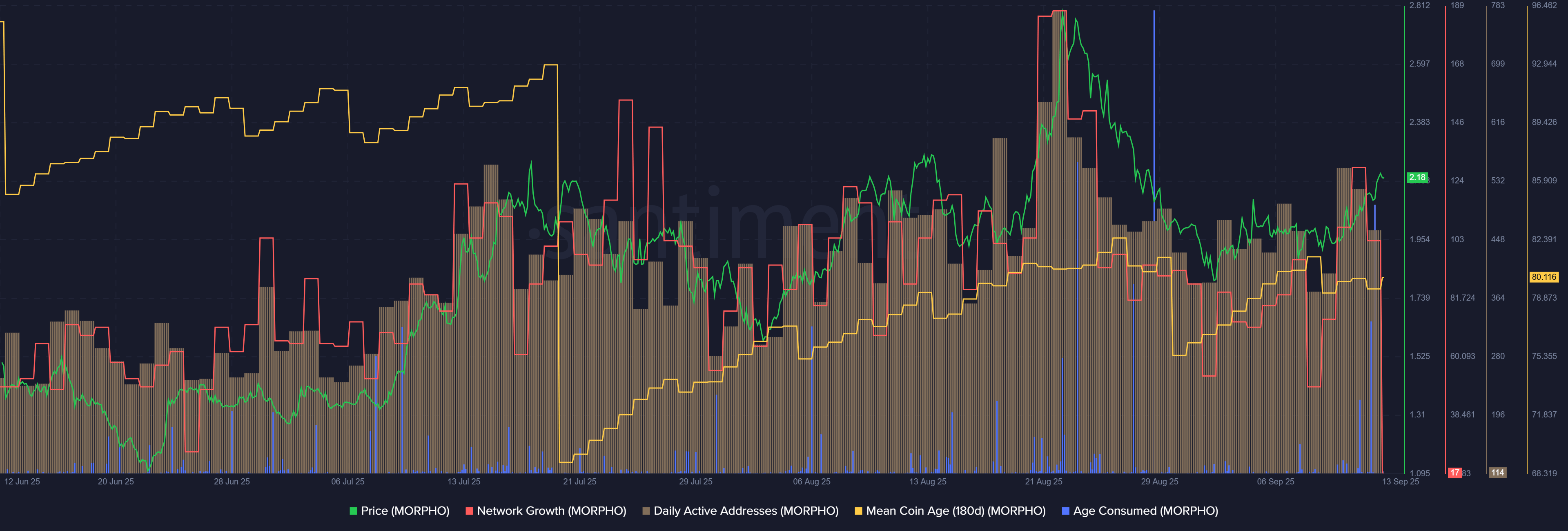Viewport: 1568px width, 531px height.
Task: Click the blue Age Consumed legend swatch
Action: pyautogui.click(x=1065, y=511)
